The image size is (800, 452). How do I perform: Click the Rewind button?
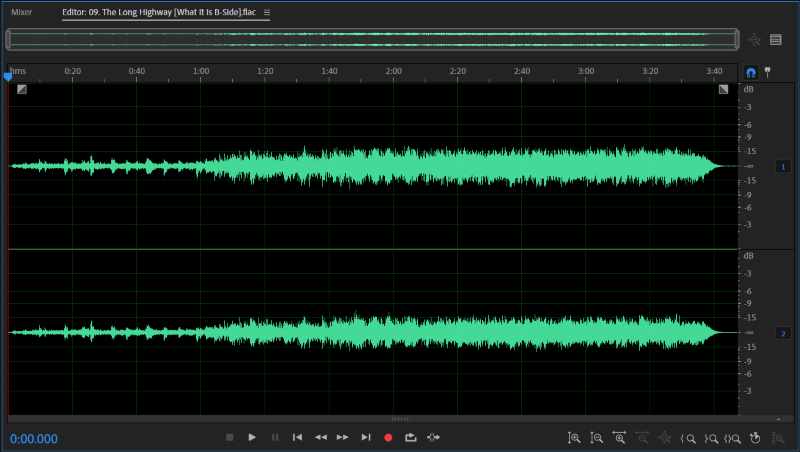click(320, 437)
